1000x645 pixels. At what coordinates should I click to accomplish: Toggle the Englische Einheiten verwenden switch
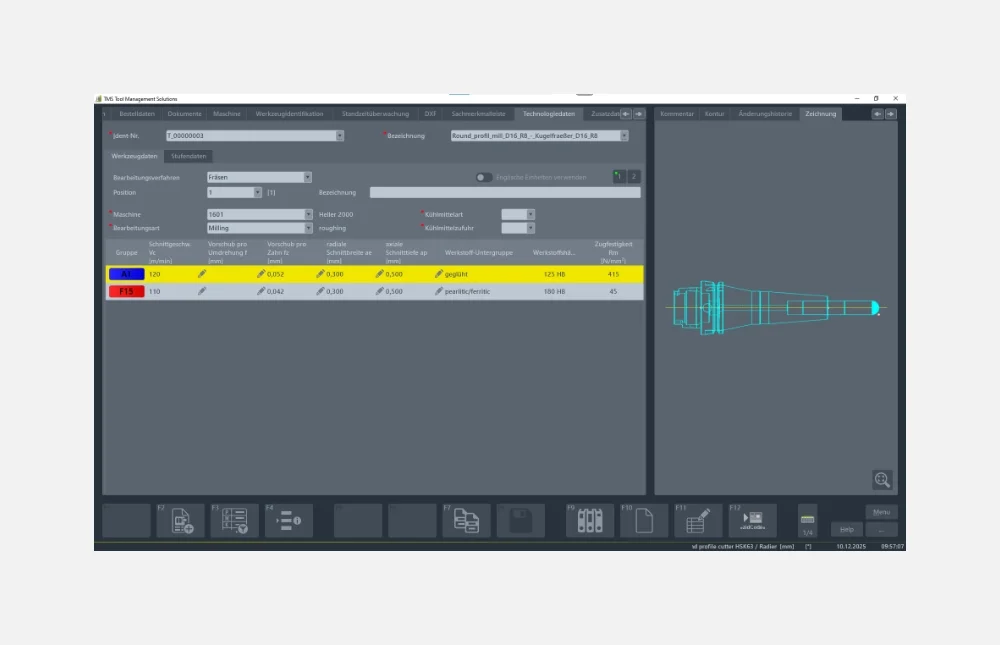click(x=484, y=177)
